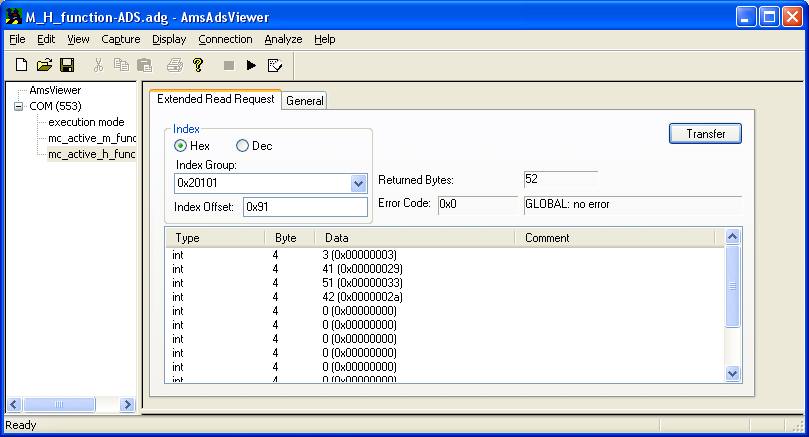The height and width of the screenshot is (437, 809).
Task: Click the Copy icon in toolbar
Action: [121, 65]
